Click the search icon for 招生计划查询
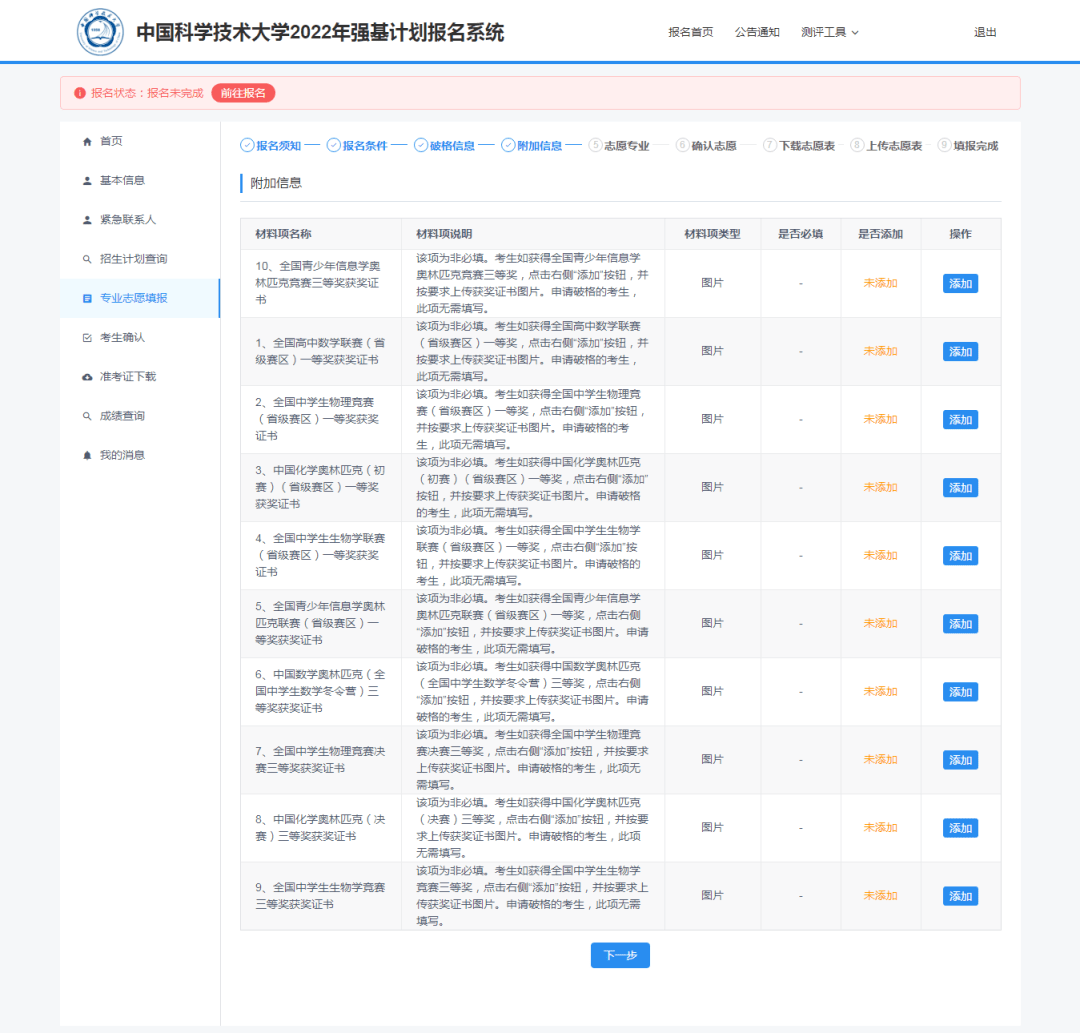 87,260
